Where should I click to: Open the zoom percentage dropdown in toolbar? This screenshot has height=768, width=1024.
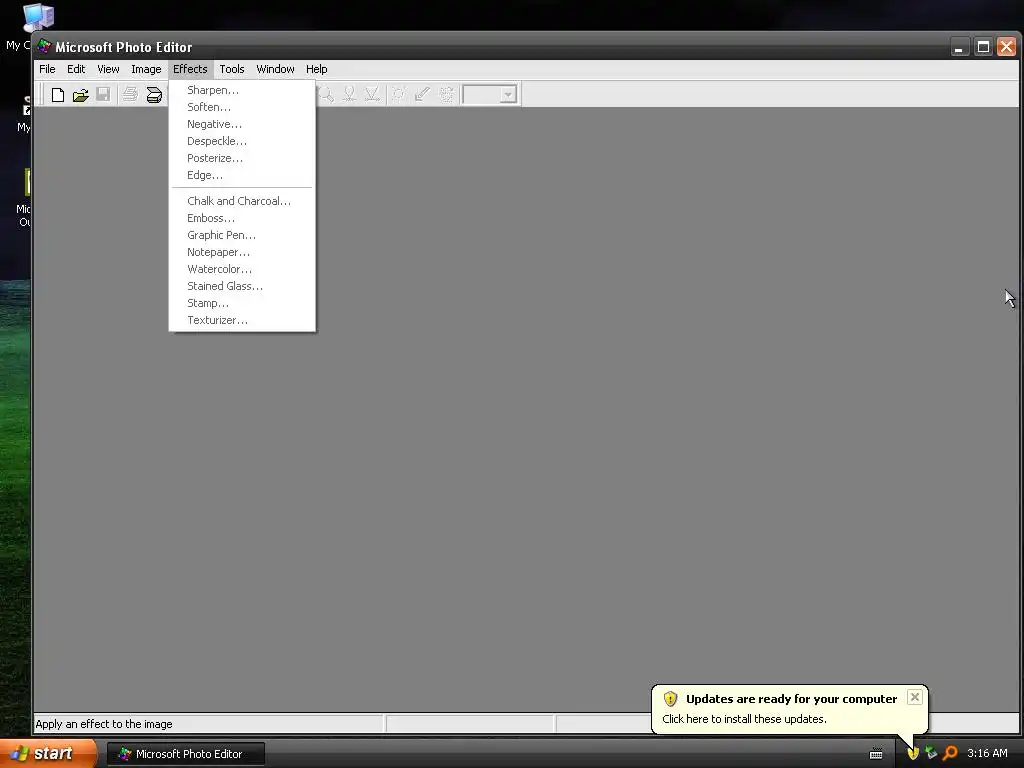pos(508,95)
